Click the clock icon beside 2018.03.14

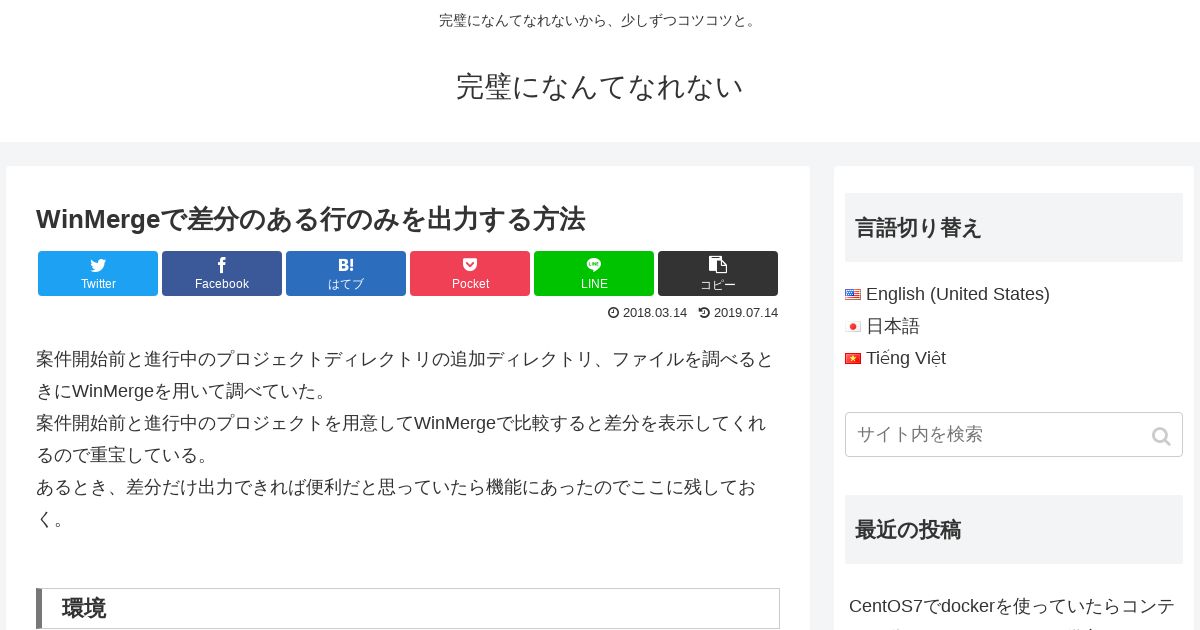(x=613, y=313)
